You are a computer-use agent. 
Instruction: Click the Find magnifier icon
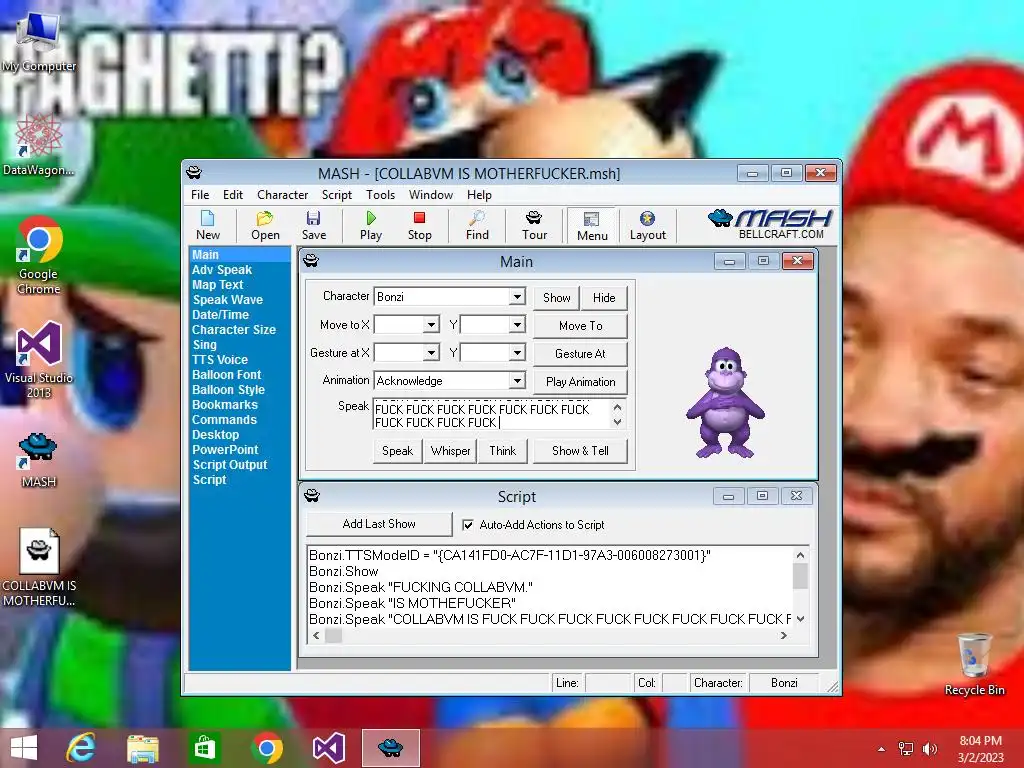click(x=477, y=225)
